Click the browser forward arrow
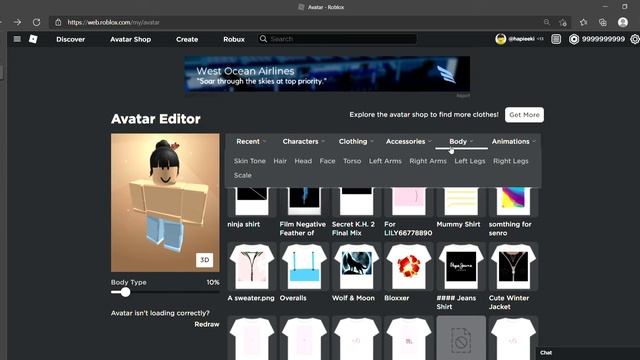Viewport: 640px width, 360px height. click(x=17, y=22)
